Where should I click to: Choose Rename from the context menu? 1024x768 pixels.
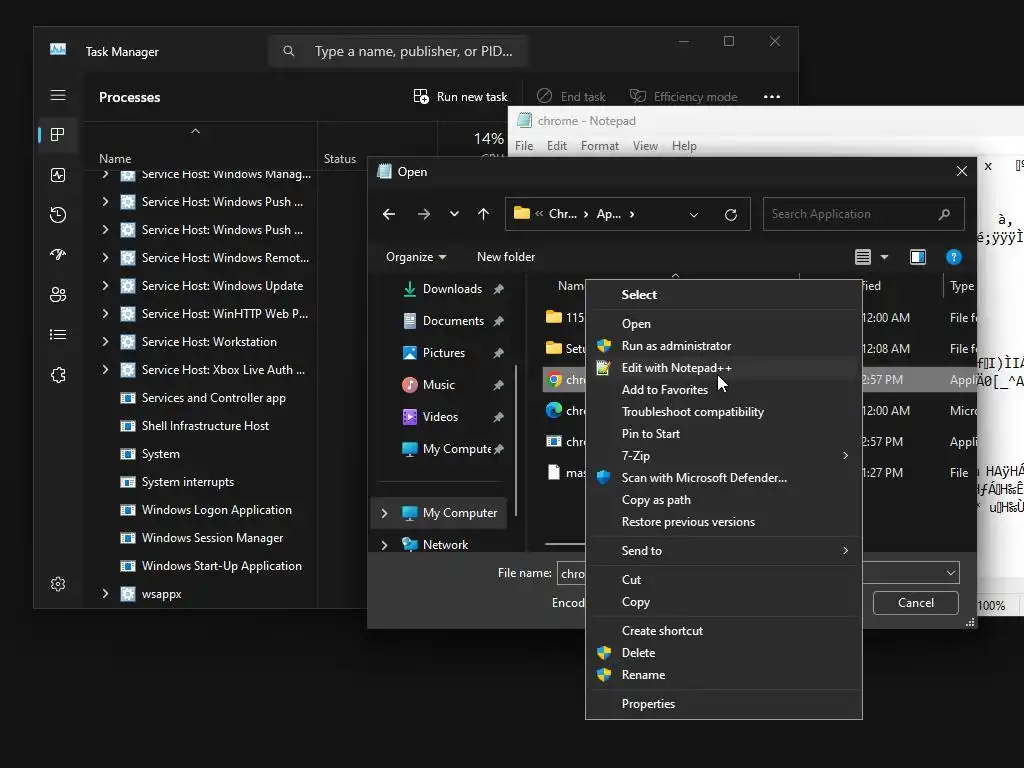point(724,675)
